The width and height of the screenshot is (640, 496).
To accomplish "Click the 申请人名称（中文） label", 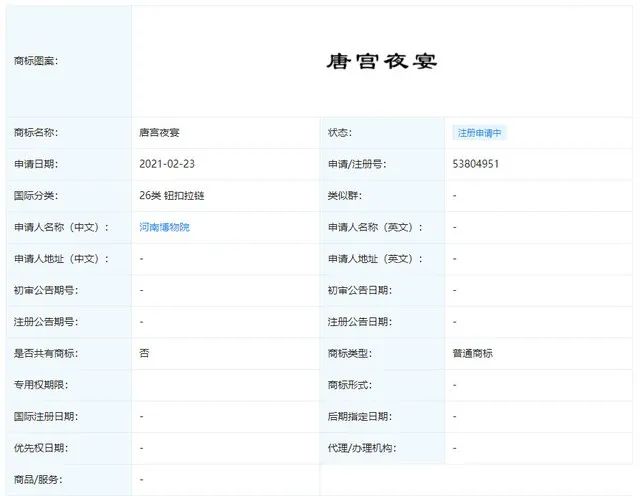I will click(x=62, y=227).
